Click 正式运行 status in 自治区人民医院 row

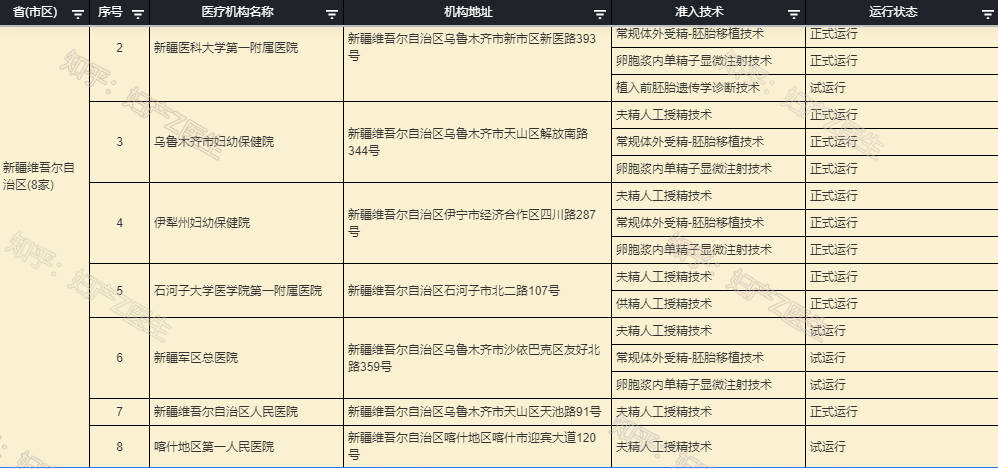coord(902,412)
